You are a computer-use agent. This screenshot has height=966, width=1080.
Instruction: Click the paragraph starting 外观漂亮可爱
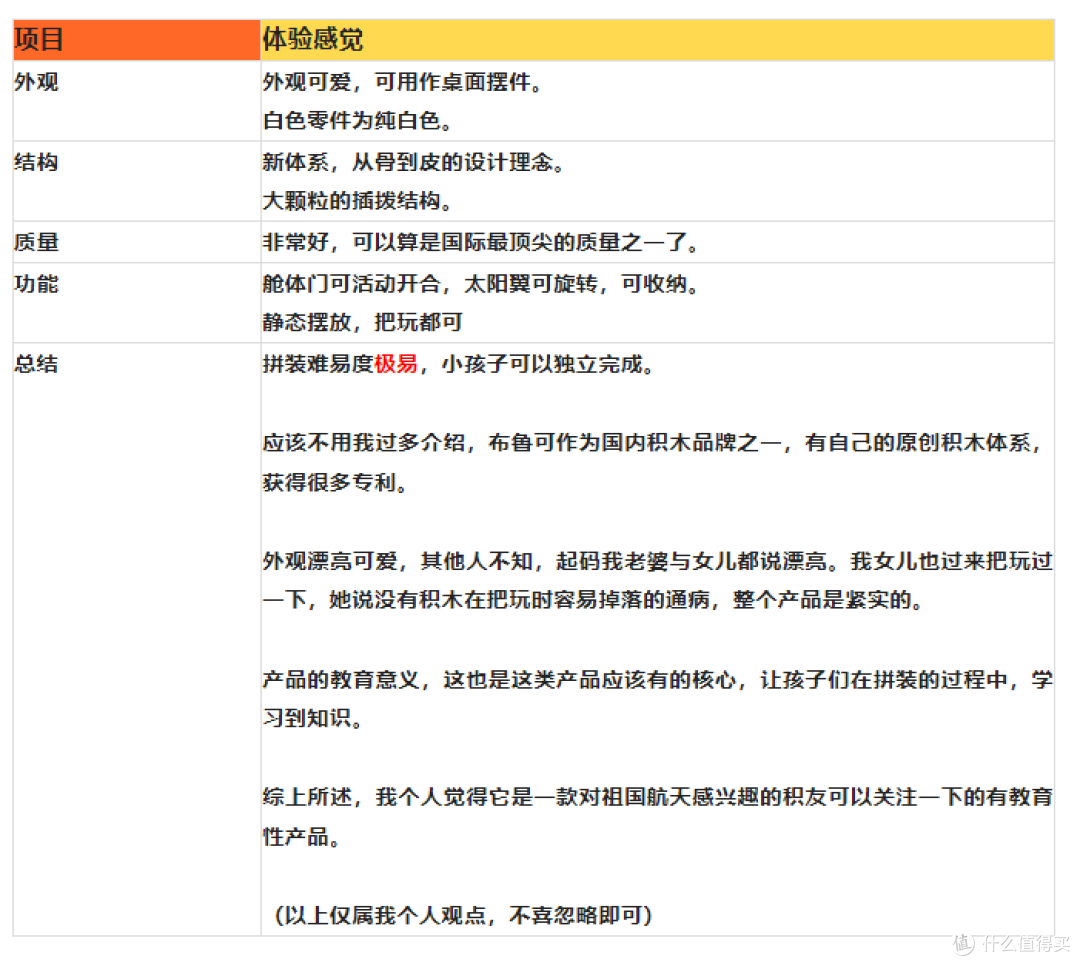point(658,580)
